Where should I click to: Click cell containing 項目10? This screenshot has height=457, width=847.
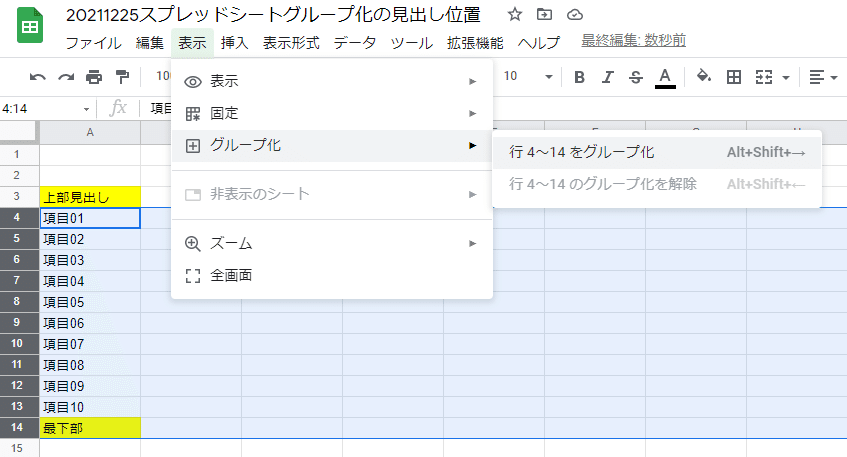click(x=90, y=407)
